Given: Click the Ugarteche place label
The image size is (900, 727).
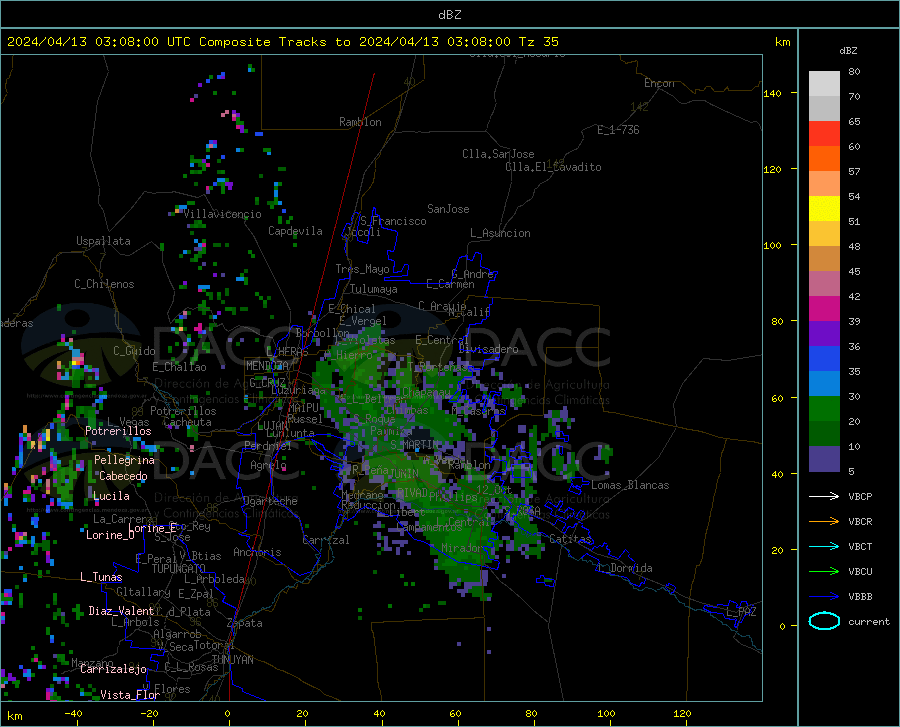Looking at the screenshot, I should [270, 501].
